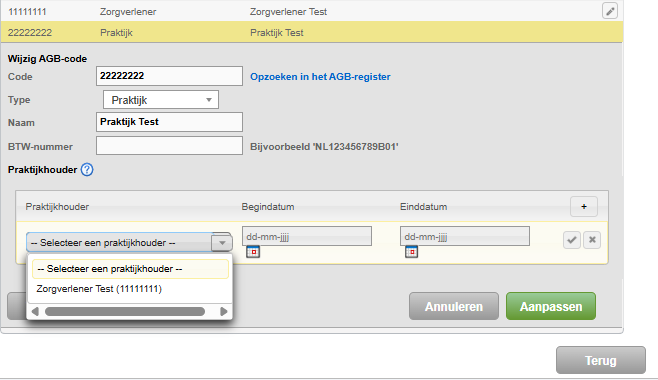Focus the empty BTW-nummer field
Screen dimensions: 658x380
click(169, 146)
